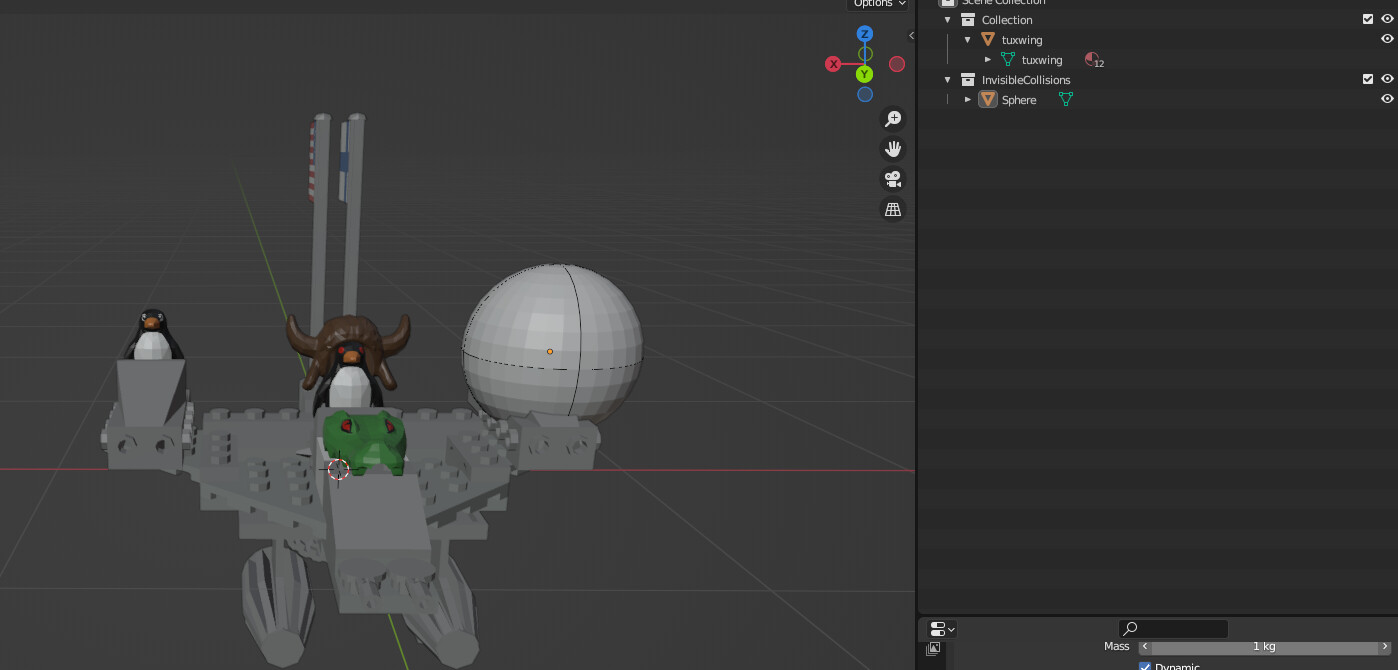This screenshot has height=670, width=1398.
Task: Click the Mass 1 kg value field
Action: pyautogui.click(x=1264, y=647)
